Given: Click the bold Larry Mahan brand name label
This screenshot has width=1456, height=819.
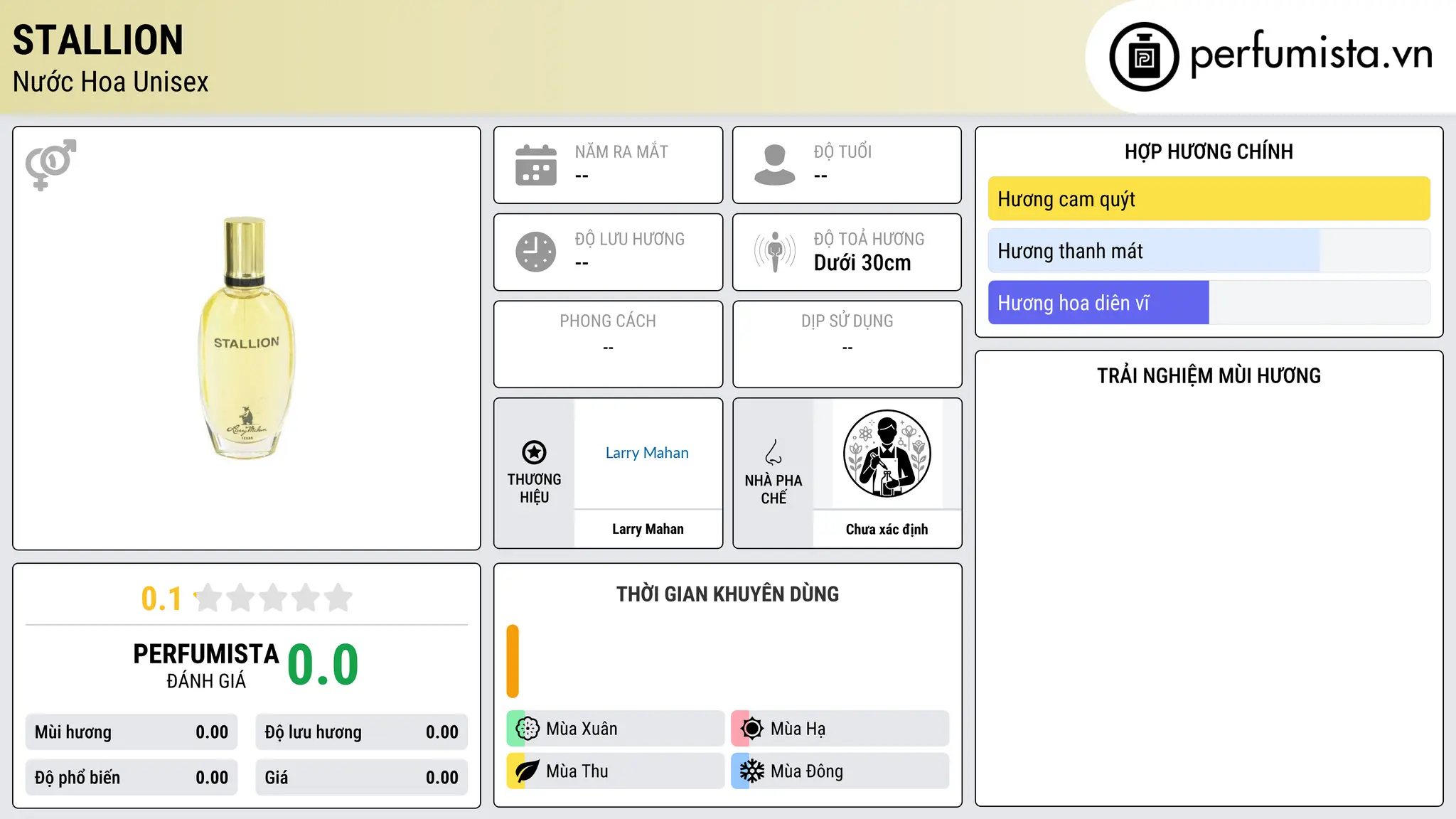Looking at the screenshot, I should pos(648,529).
